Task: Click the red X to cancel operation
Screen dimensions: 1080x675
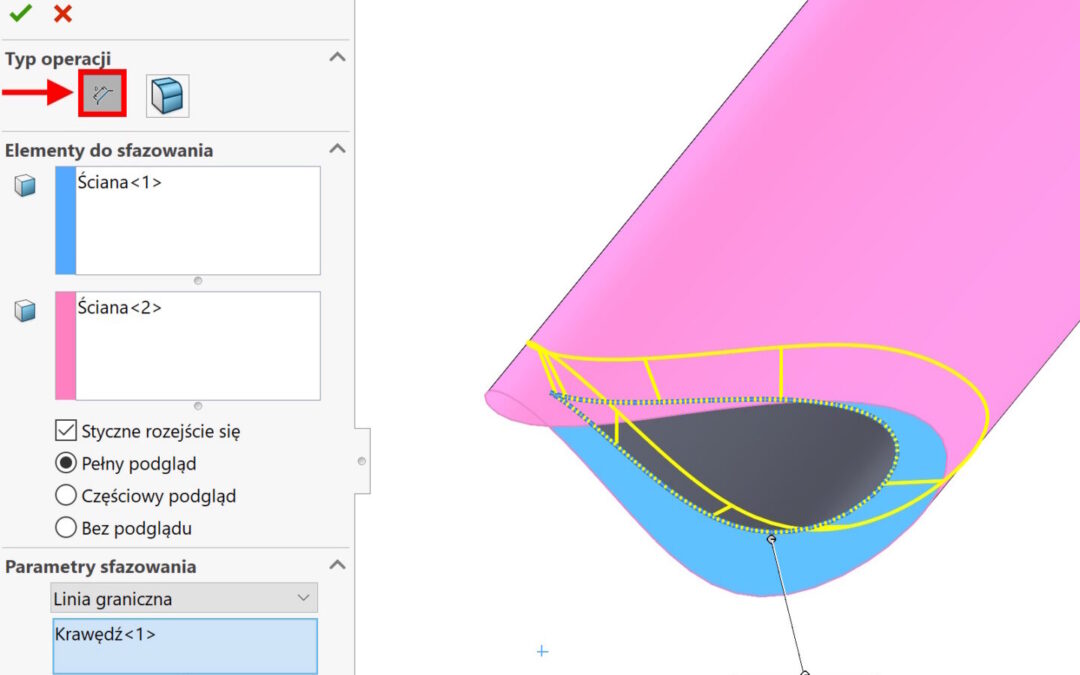Action: coord(62,14)
